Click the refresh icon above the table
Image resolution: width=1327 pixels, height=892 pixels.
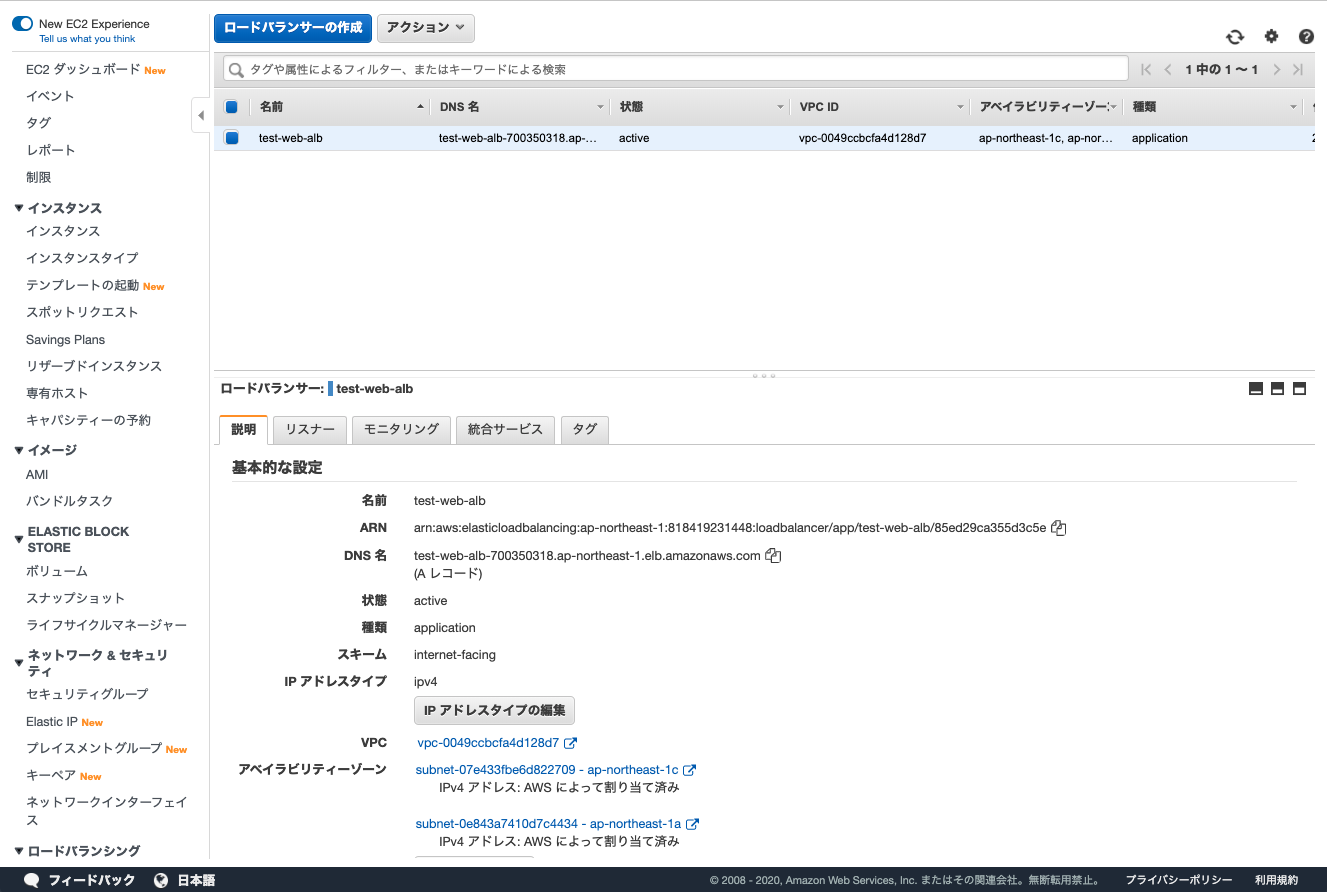1234,36
